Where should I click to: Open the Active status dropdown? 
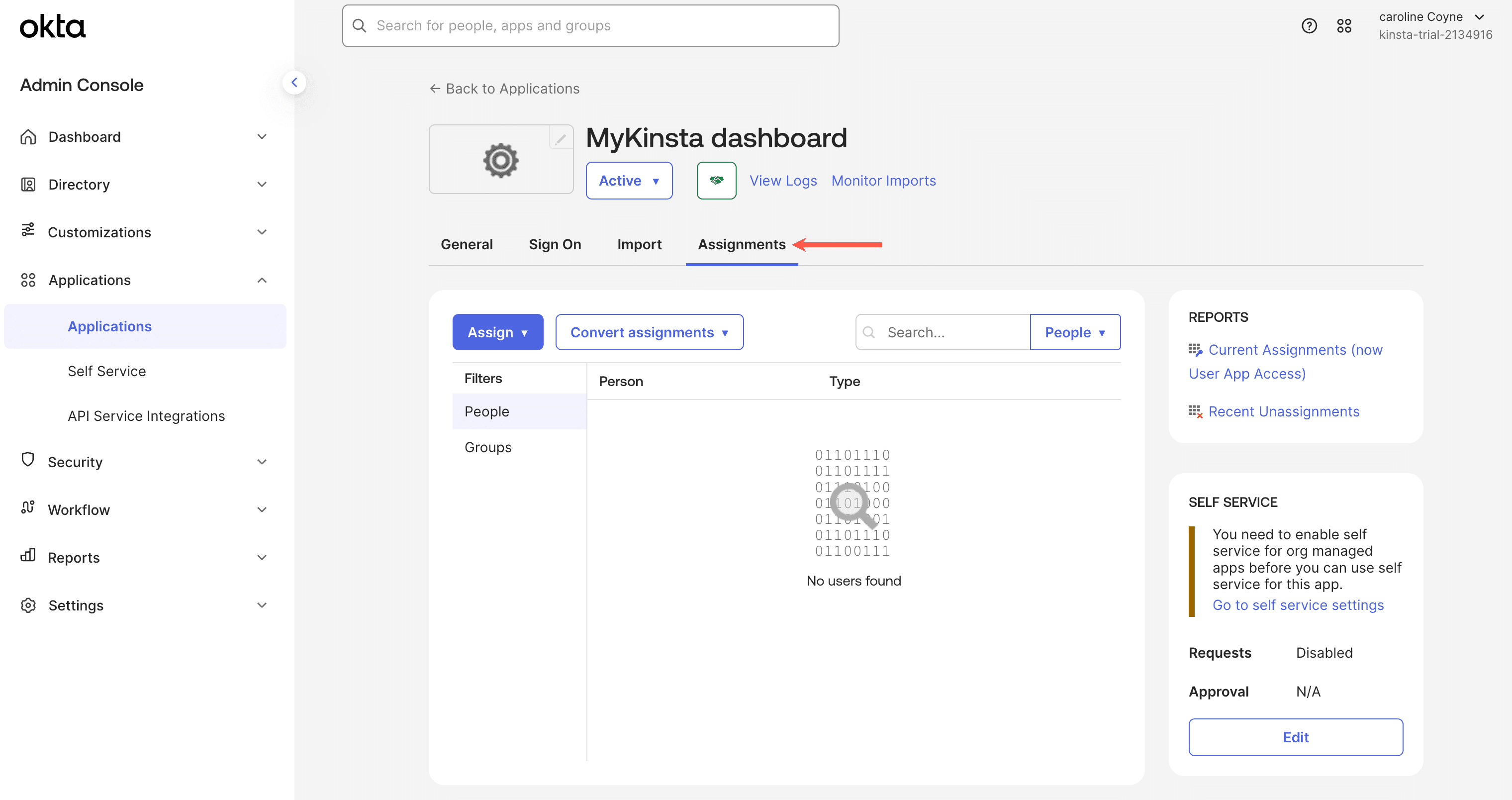click(629, 181)
